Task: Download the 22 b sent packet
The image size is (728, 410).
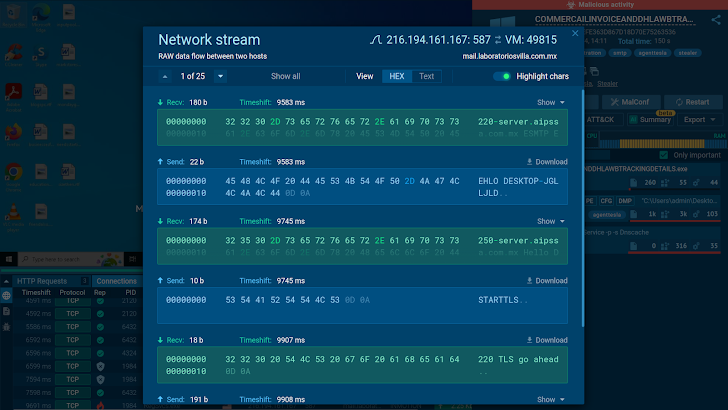Action: click(547, 161)
